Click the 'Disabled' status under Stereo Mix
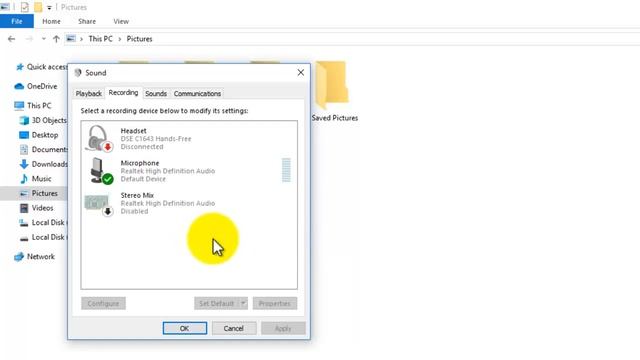 (134, 211)
